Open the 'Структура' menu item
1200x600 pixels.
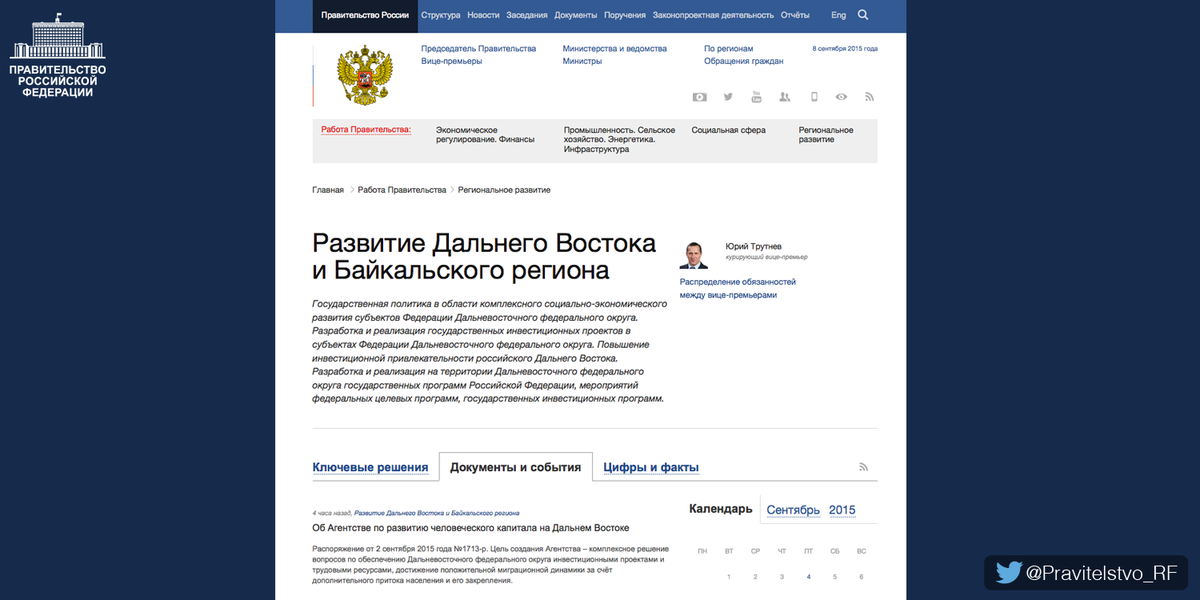click(x=441, y=15)
